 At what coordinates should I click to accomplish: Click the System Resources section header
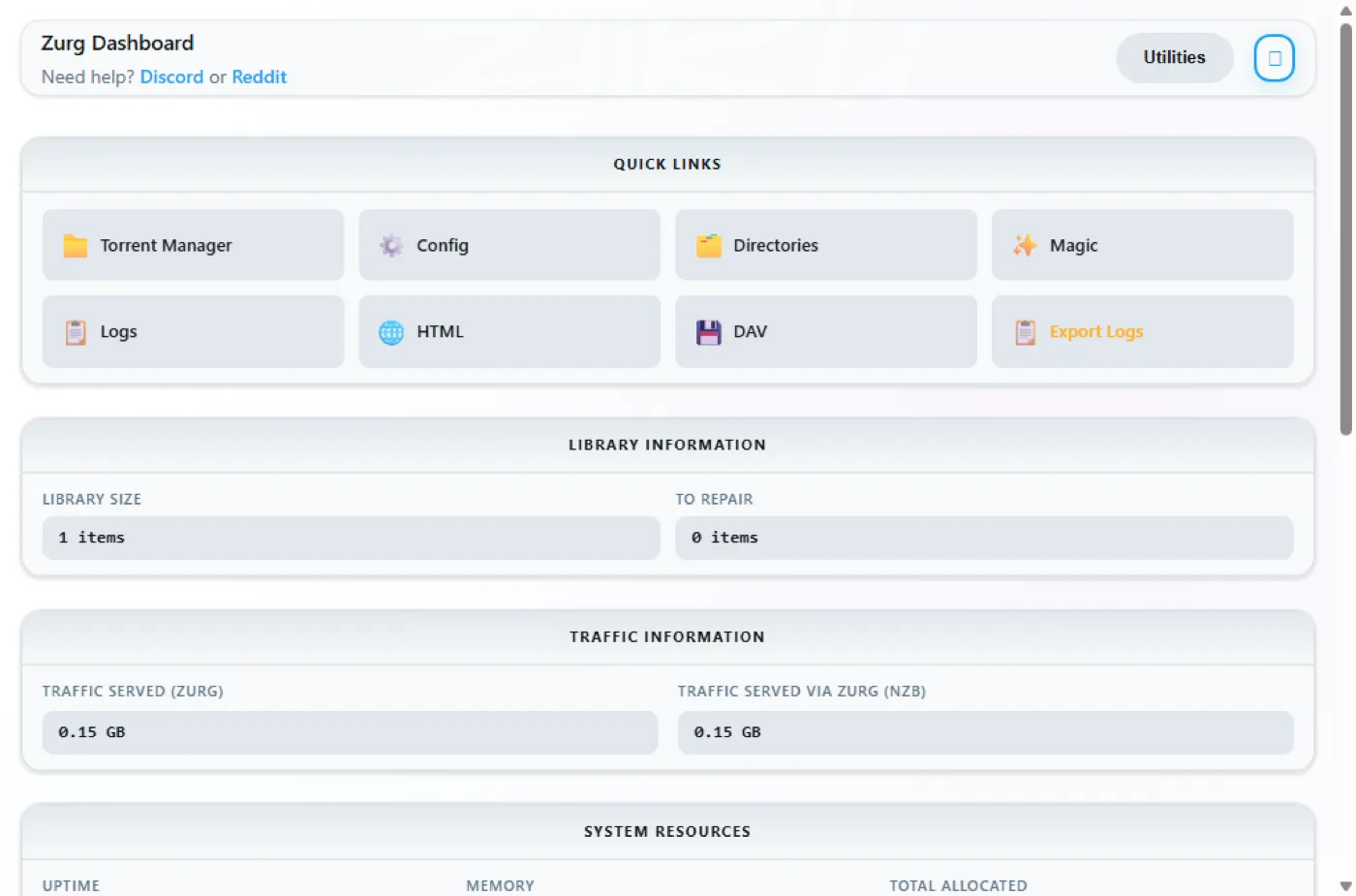[x=667, y=832]
